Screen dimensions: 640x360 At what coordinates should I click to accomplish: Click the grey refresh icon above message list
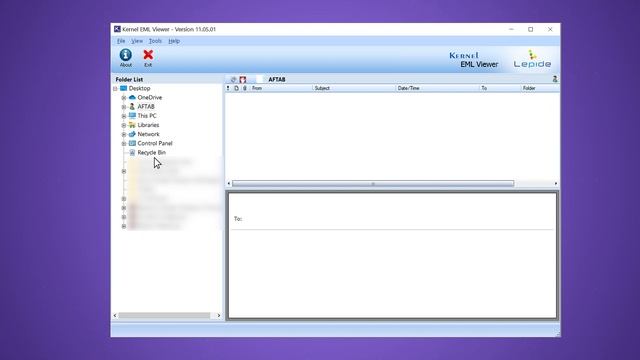[233, 80]
